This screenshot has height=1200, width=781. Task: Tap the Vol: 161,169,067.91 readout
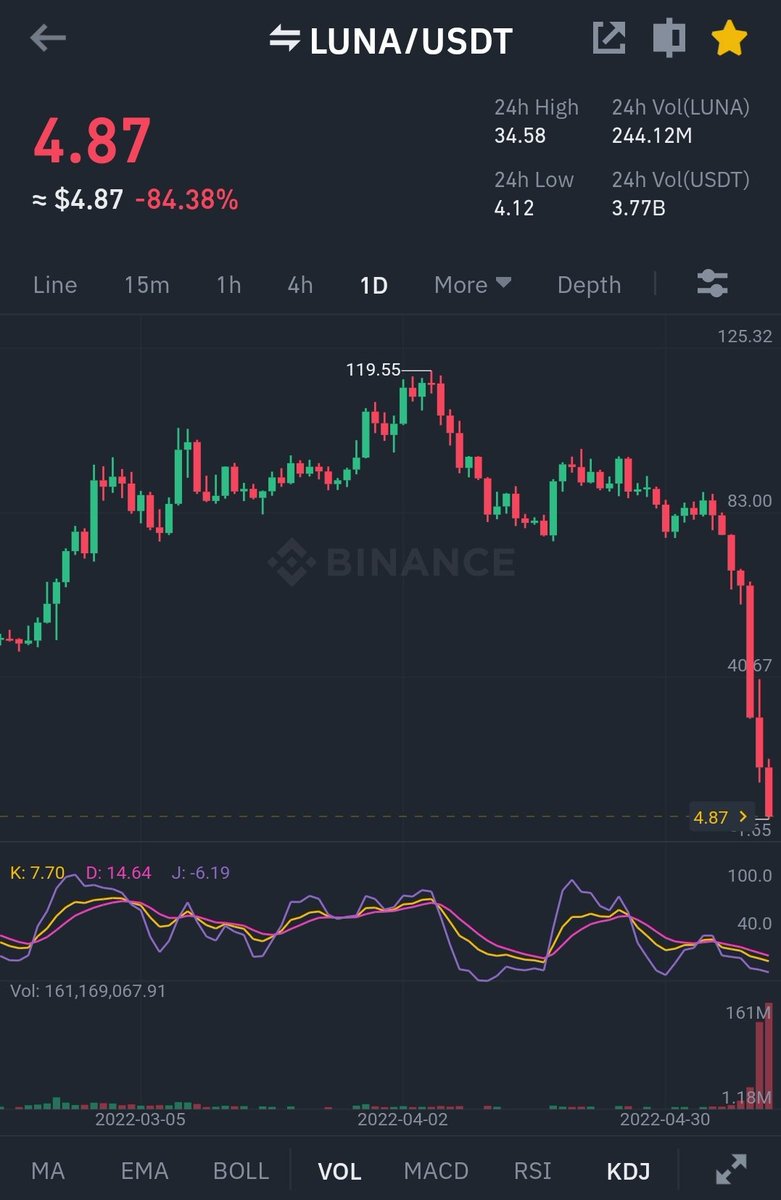(x=88, y=991)
